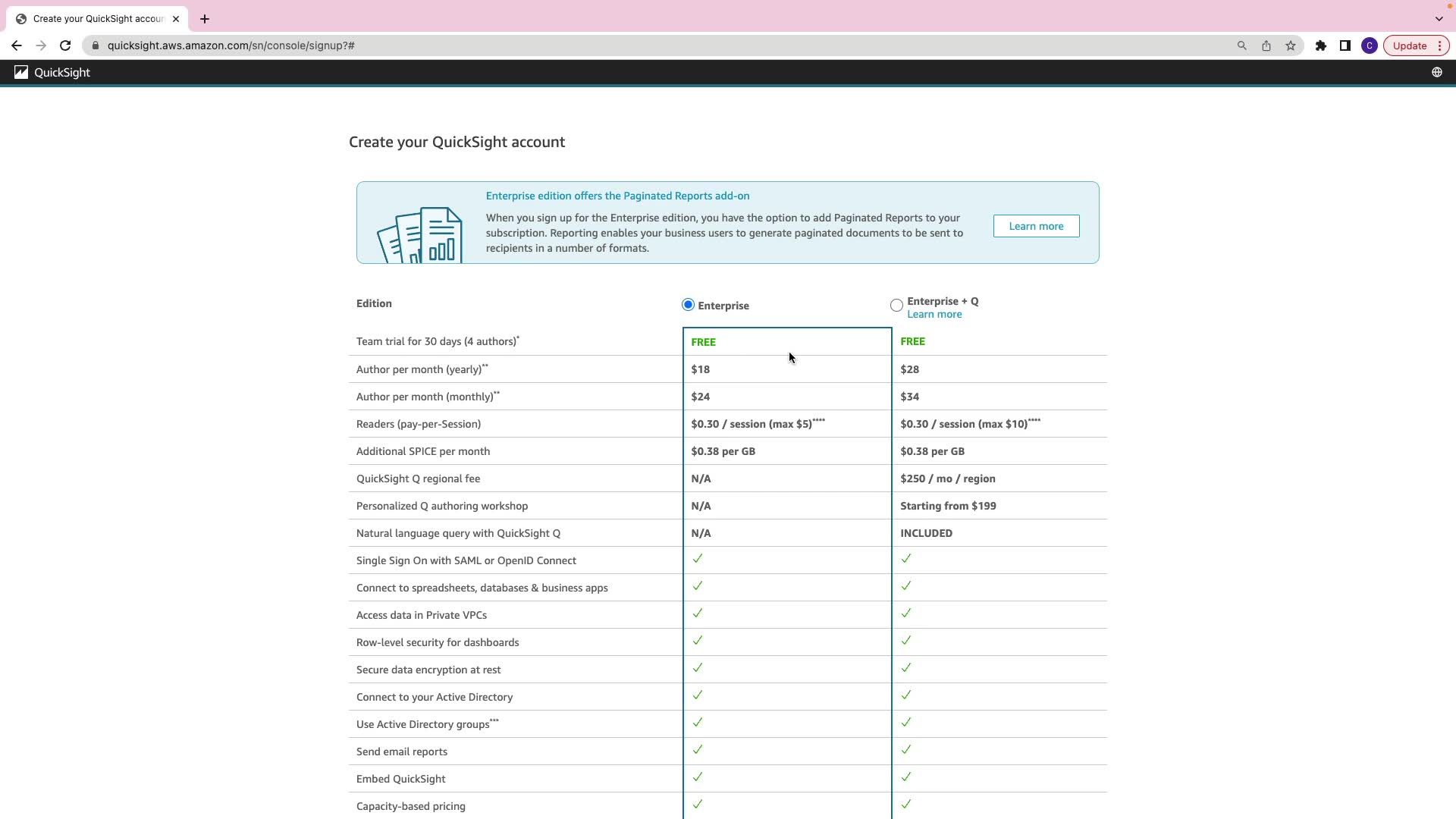Open the profile avatar menu

(x=1369, y=45)
